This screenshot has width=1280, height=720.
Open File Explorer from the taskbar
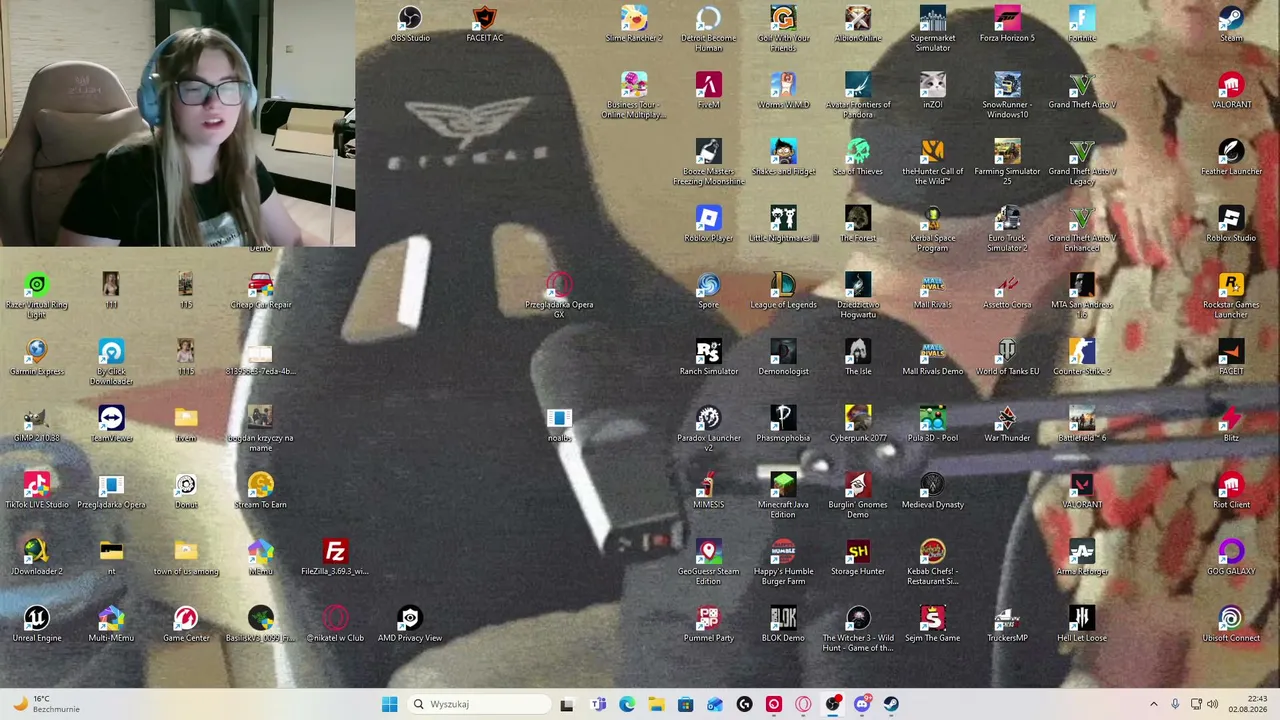click(656, 704)
